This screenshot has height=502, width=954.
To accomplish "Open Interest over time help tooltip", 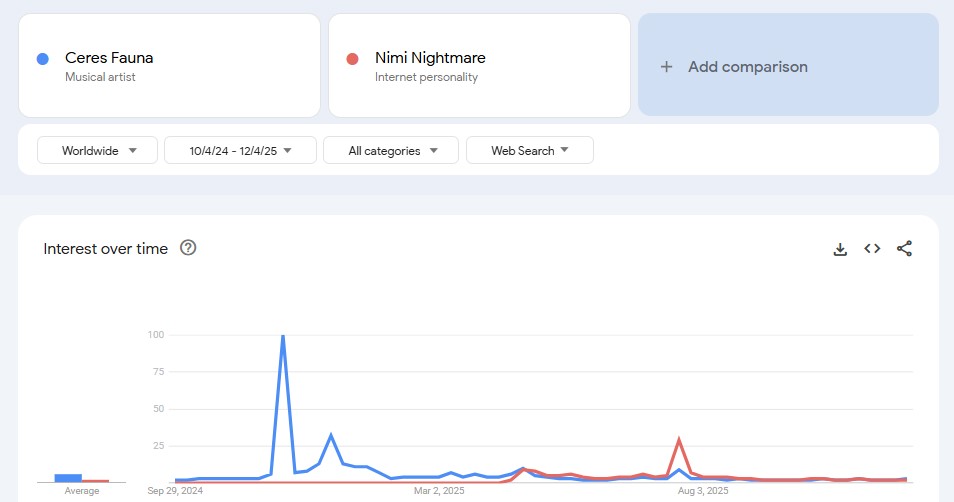I will [188, 248].
